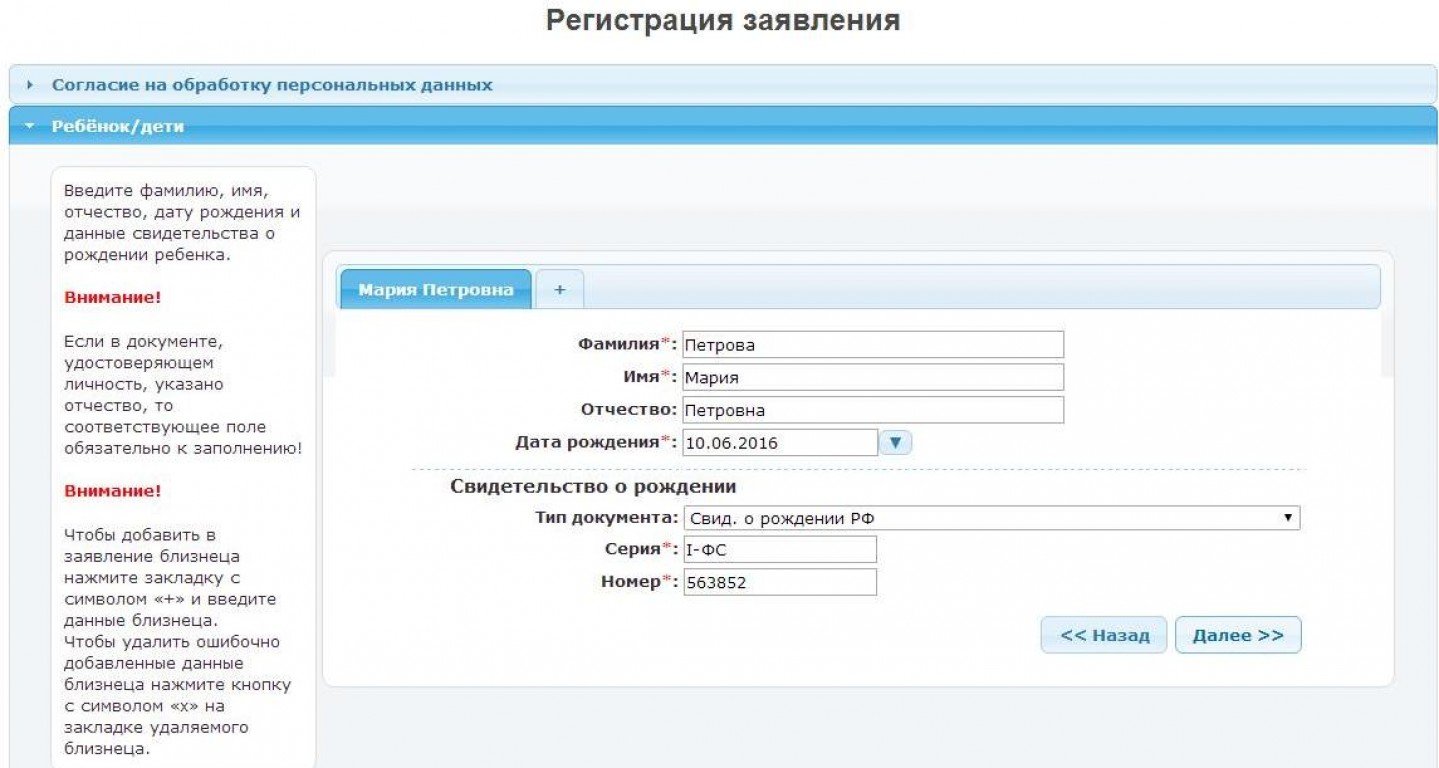The width and height of the screenshot is (1439, 768).
Task: Click the Регистрация заявления page title
Action: [x=722, y=21]
